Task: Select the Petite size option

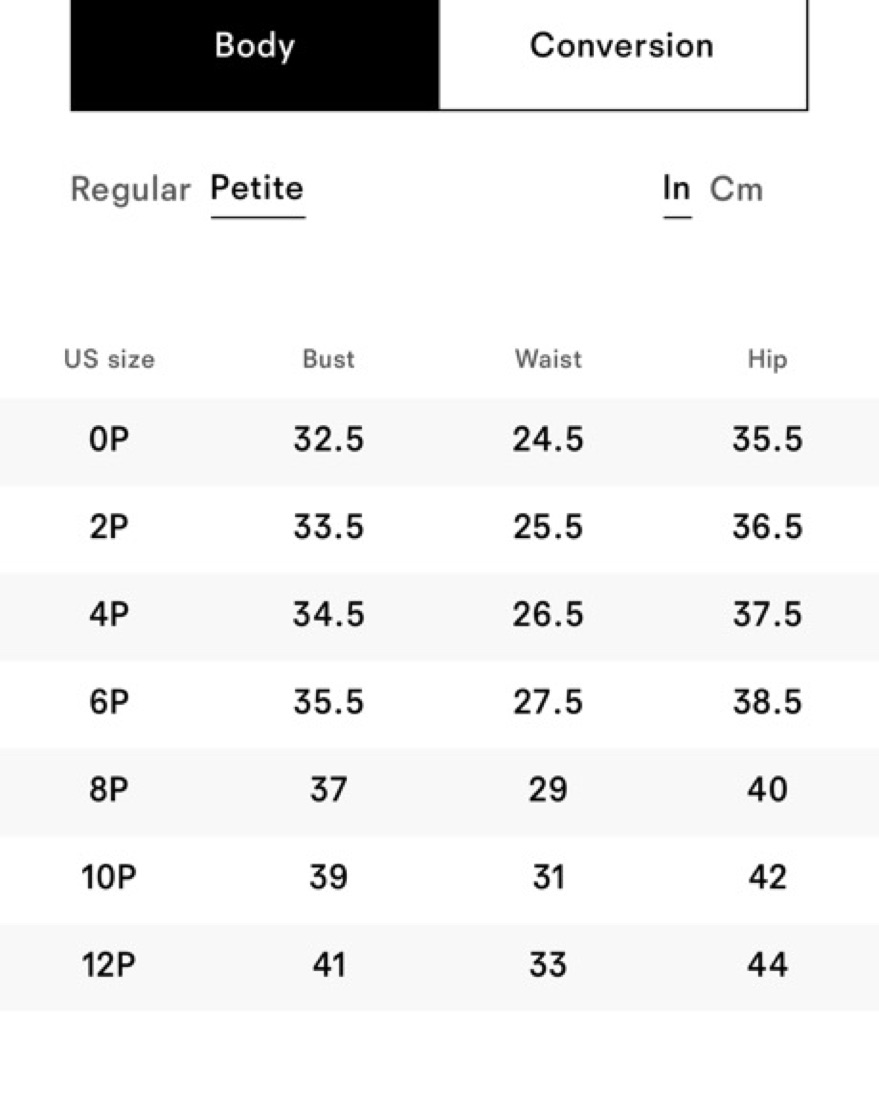Action: tap(257, 188)
